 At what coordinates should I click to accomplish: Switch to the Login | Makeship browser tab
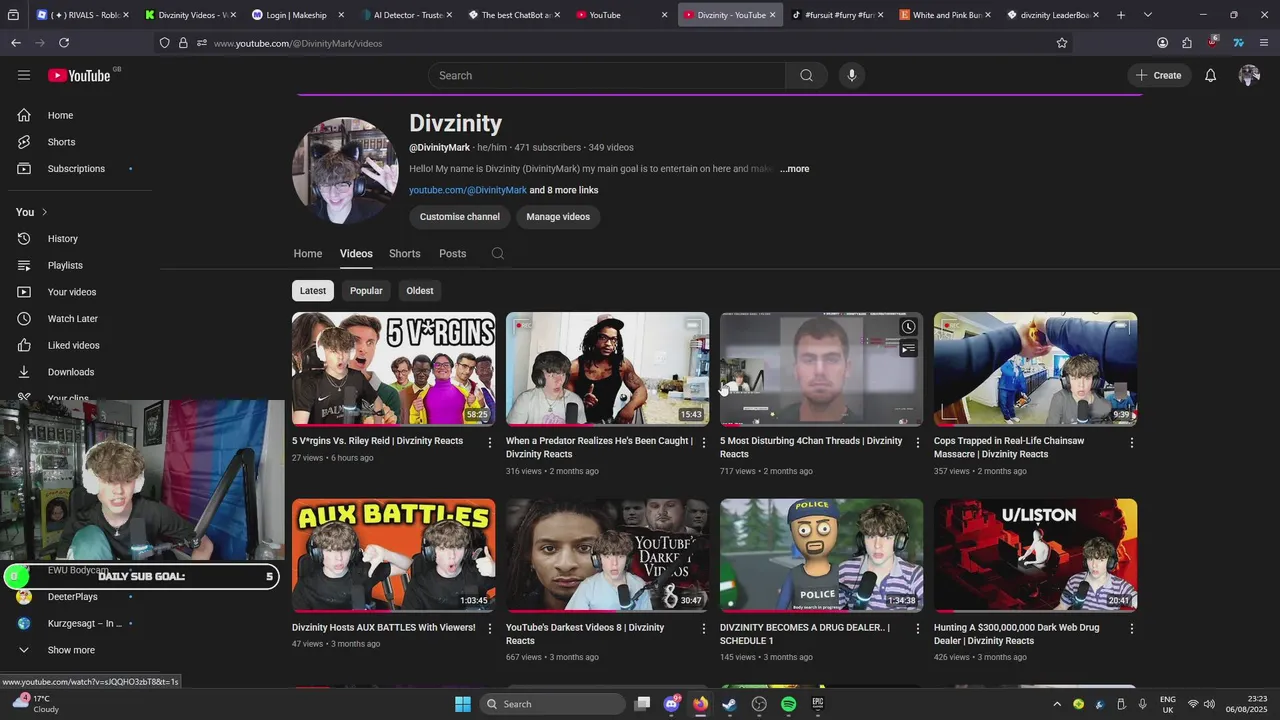pyautogui.click(x=297, y=15)
